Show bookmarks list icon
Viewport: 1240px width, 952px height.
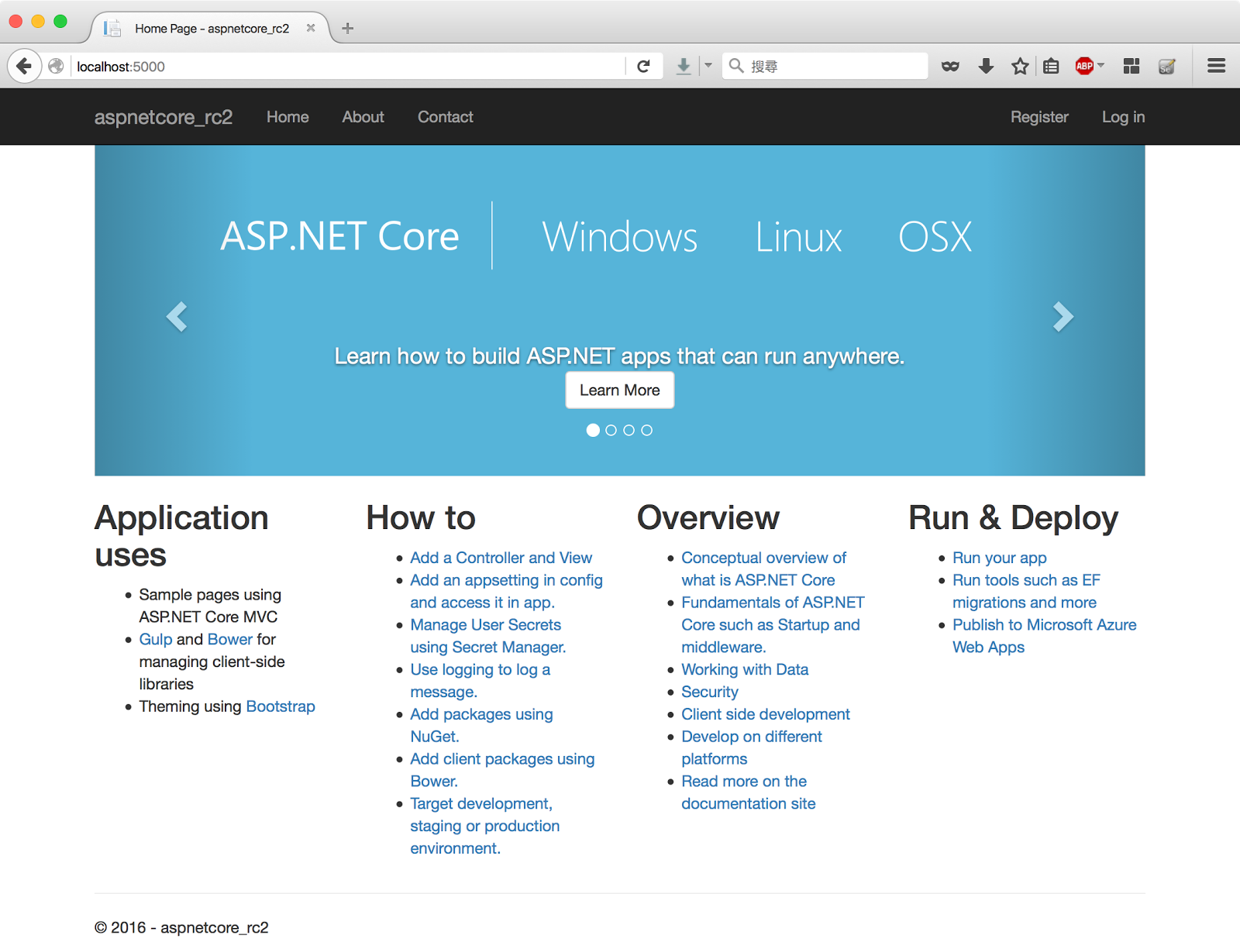coord(1051,67)
